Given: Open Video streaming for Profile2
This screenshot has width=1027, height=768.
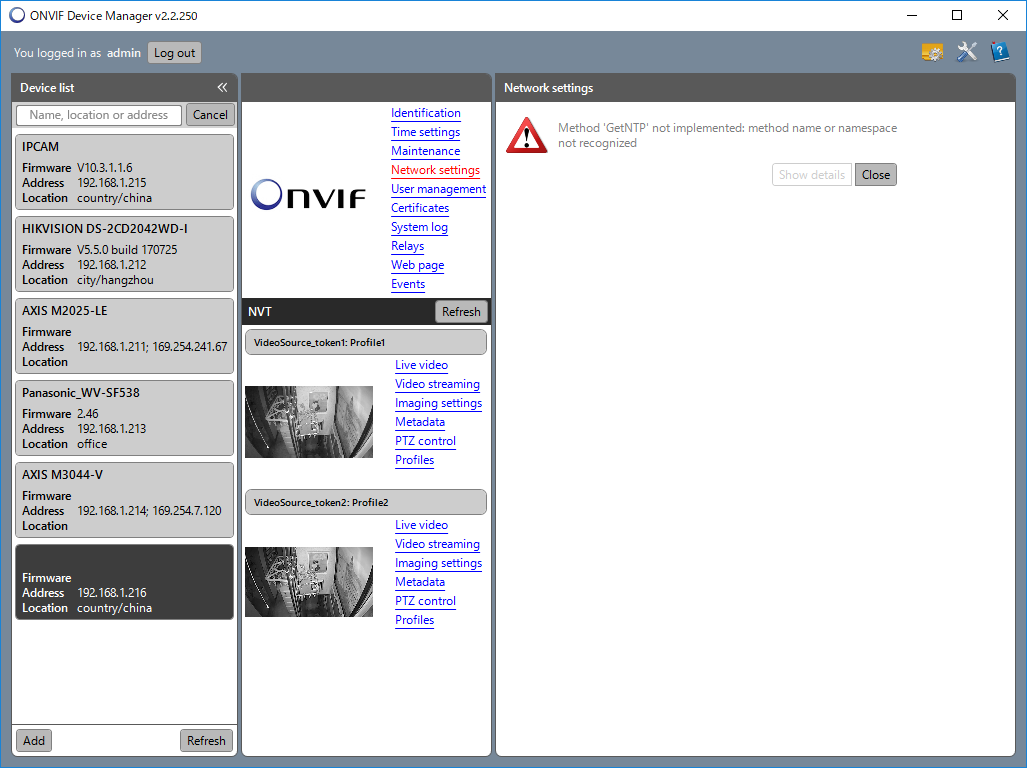Looking at the screenshot, I should click(x=438, y=544).
